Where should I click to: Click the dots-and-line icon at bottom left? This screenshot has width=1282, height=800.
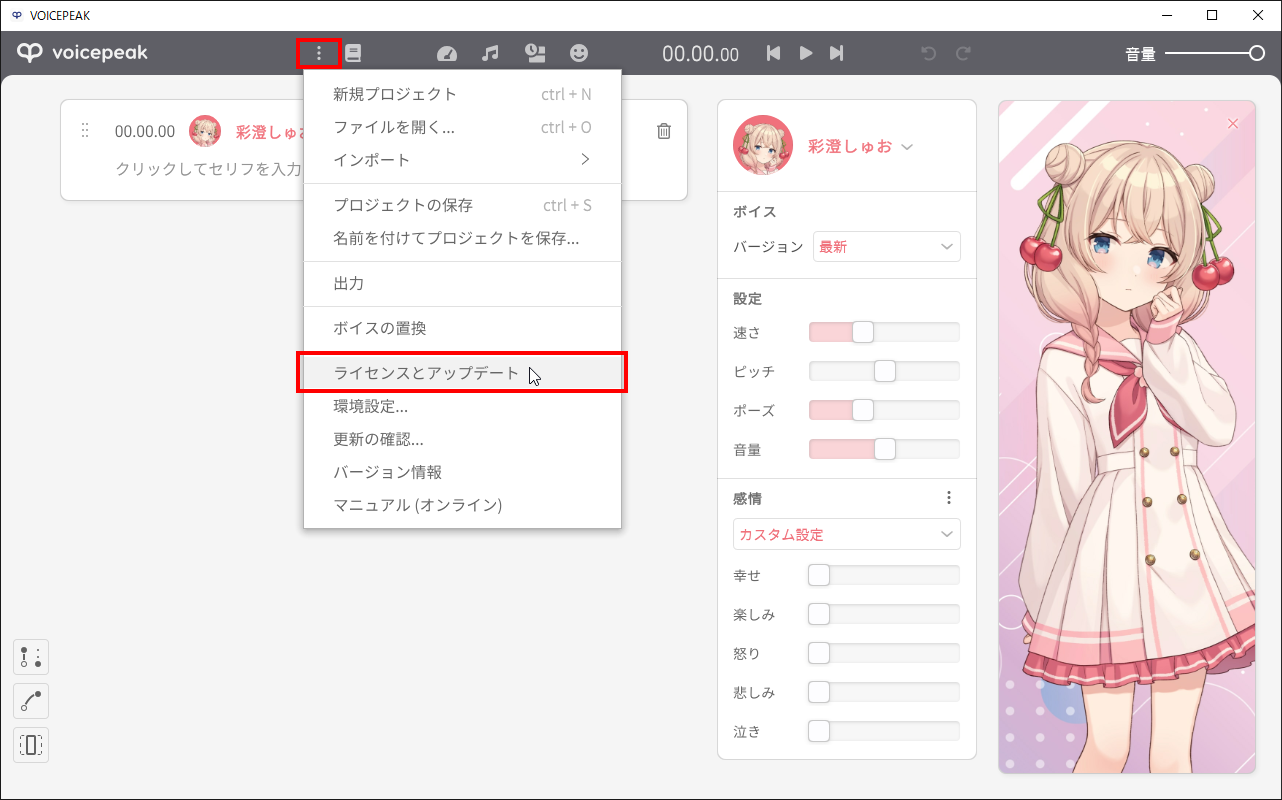(x=31, y=657)
